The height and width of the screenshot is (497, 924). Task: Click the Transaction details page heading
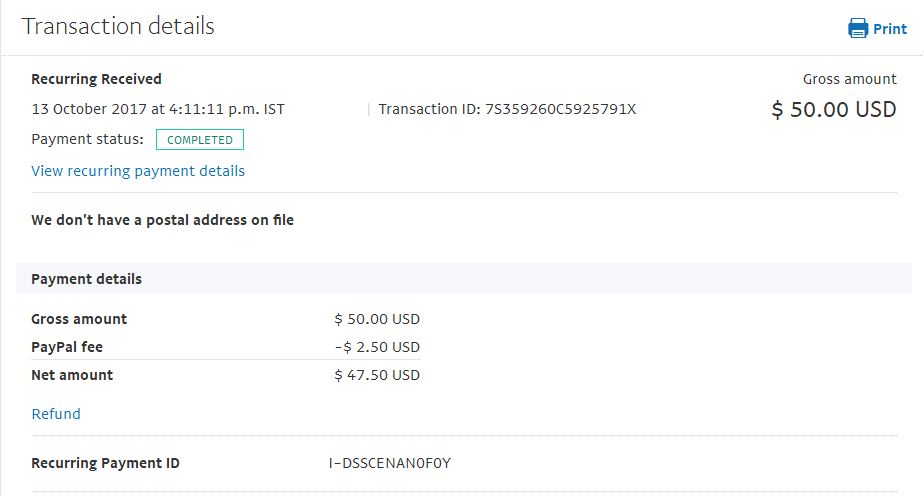tap(118, 26)
